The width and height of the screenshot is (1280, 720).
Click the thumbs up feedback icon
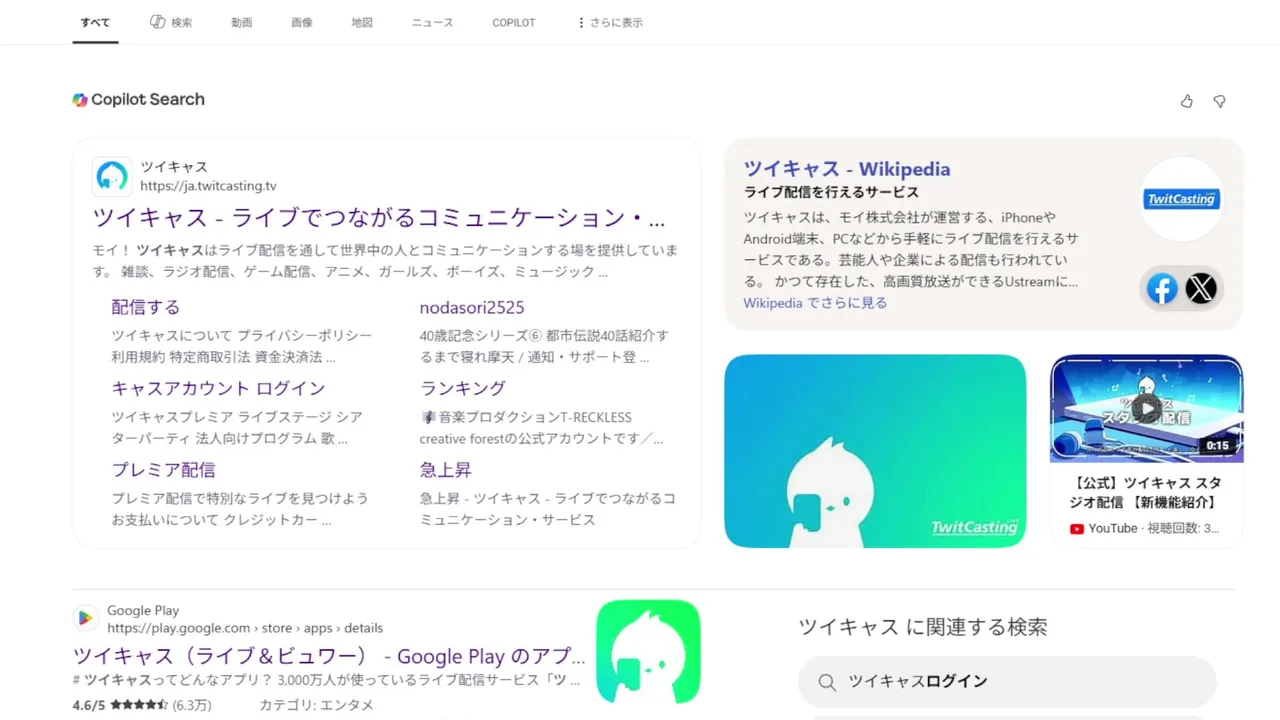tap(1187, 101)
